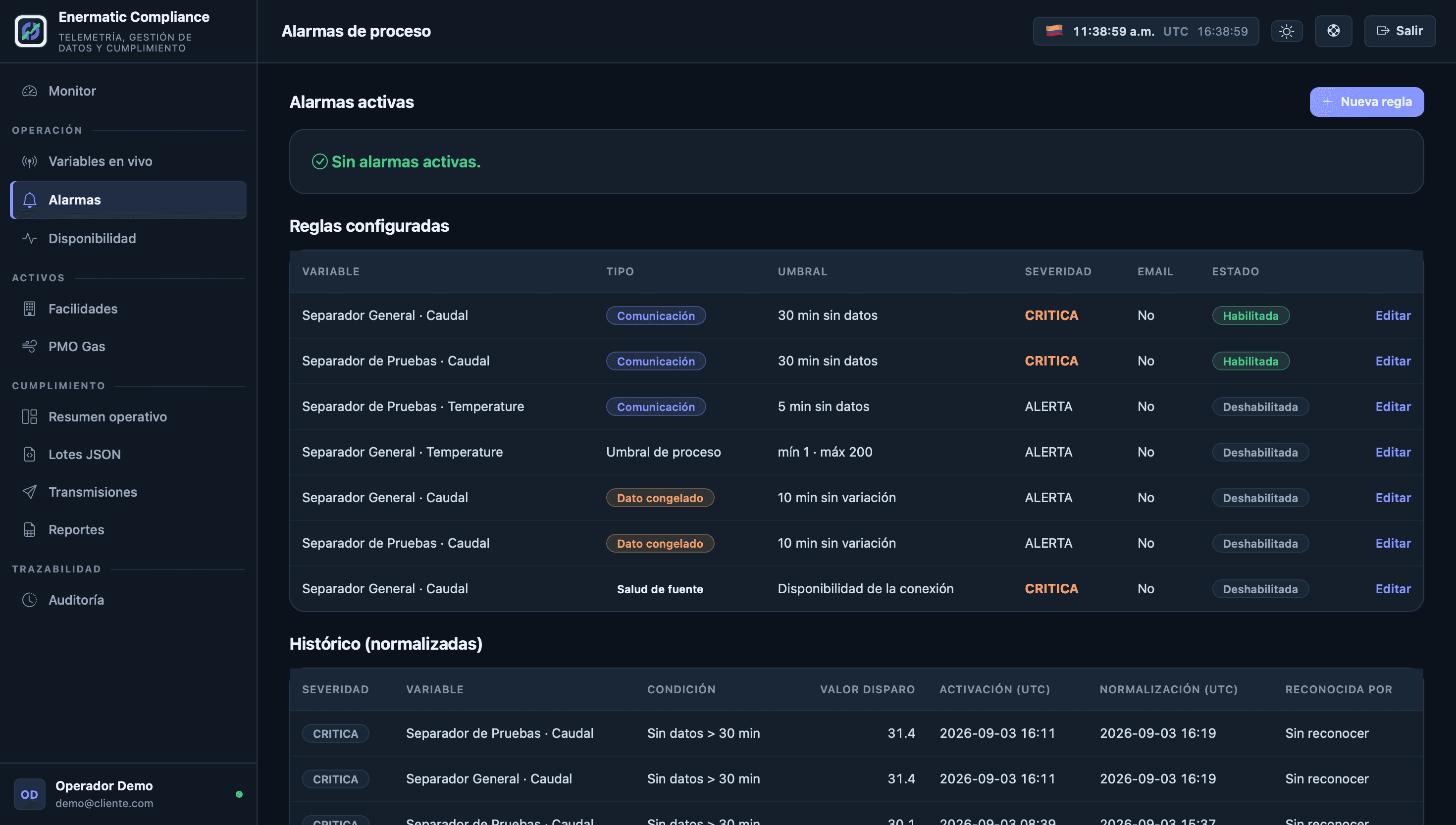
Task: Click the Disponibilidad de la conexión cell
Action: click(865, 589)
